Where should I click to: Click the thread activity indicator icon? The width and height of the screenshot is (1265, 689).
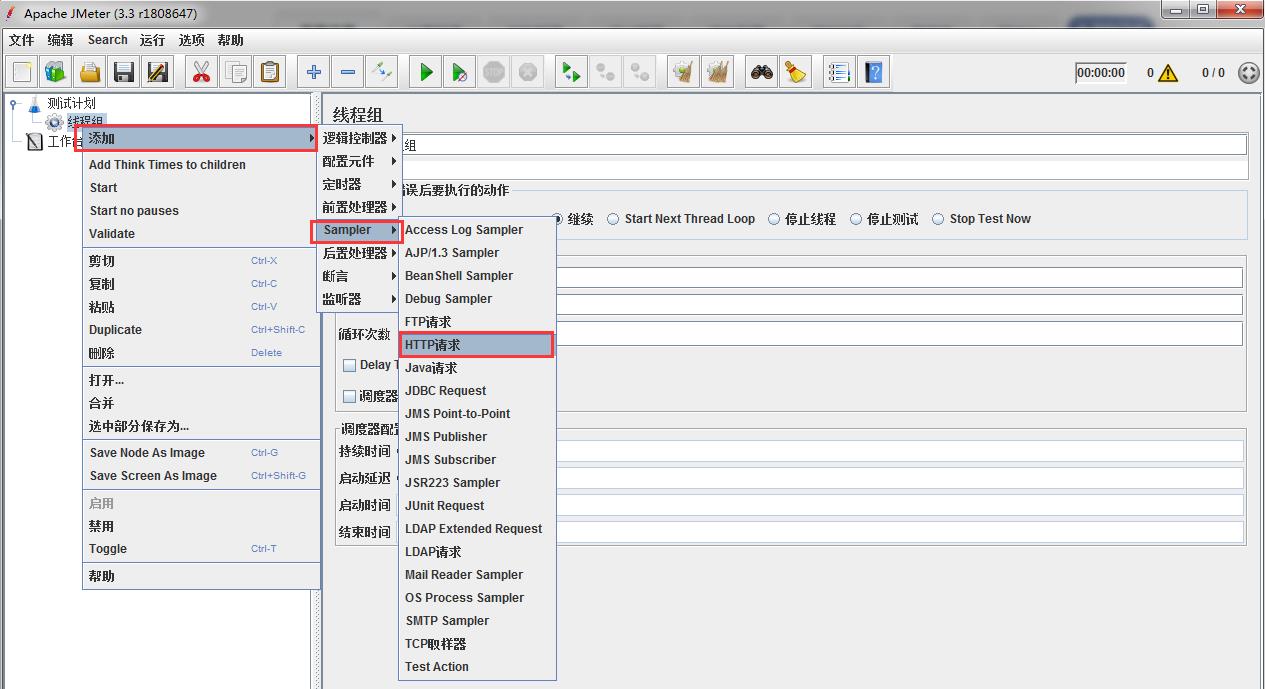pos(1248,73)
